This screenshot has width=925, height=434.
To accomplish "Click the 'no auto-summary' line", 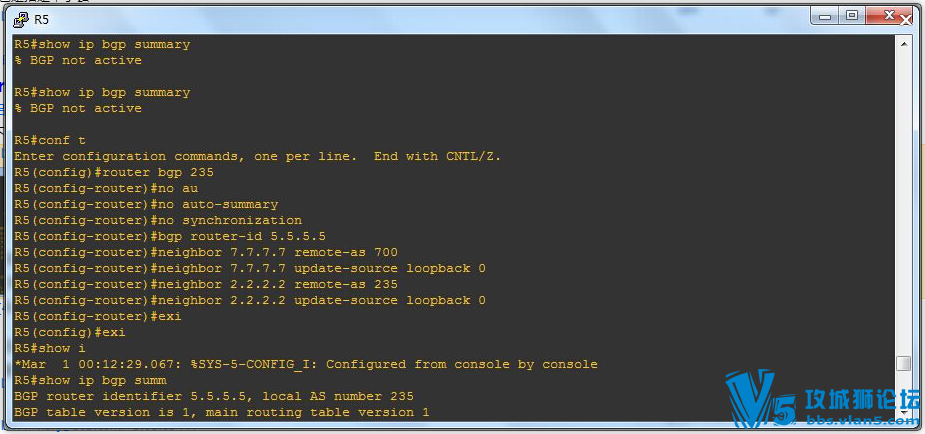I will [146, 204].
